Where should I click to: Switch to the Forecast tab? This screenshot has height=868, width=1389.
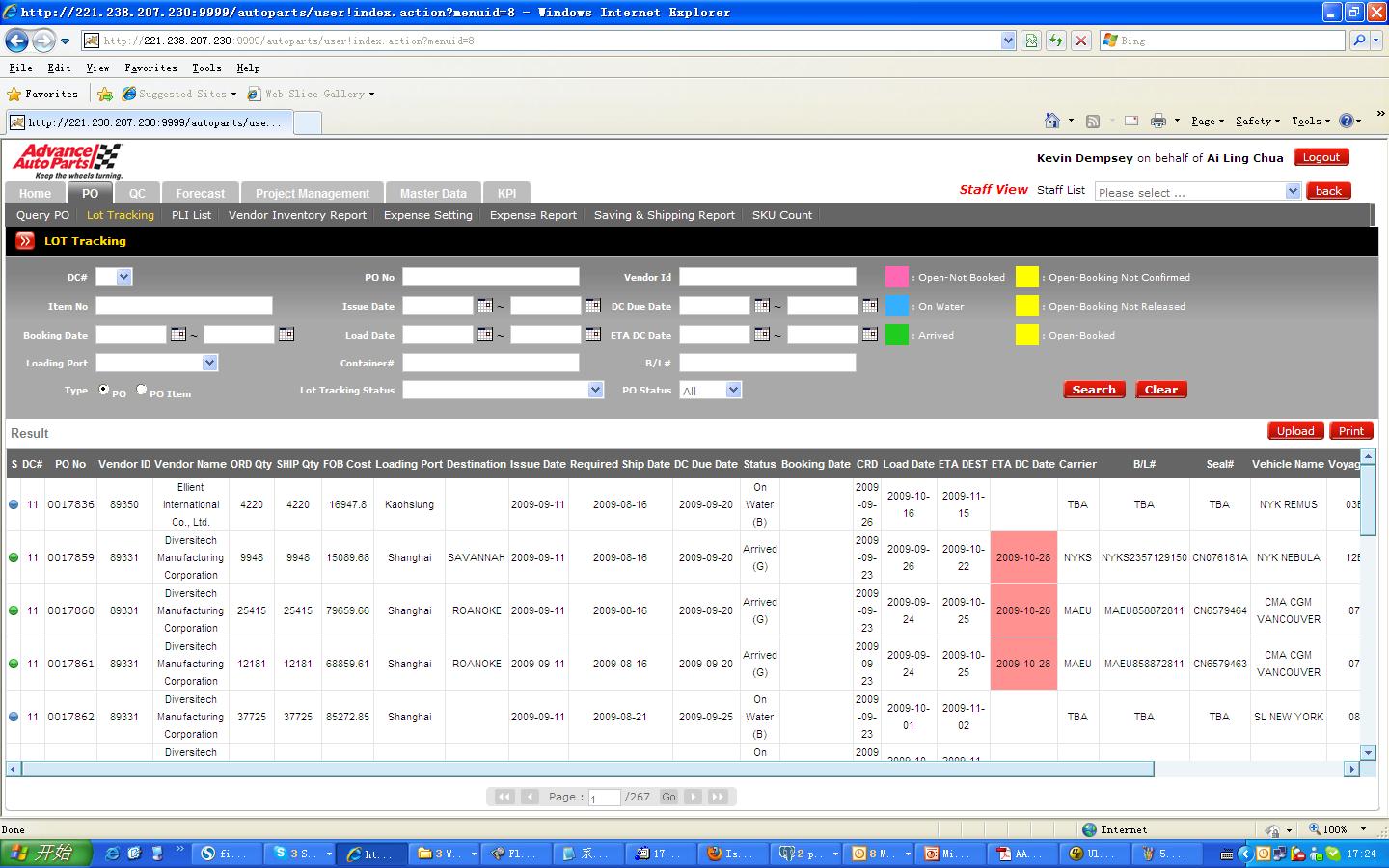click(200, 193)
